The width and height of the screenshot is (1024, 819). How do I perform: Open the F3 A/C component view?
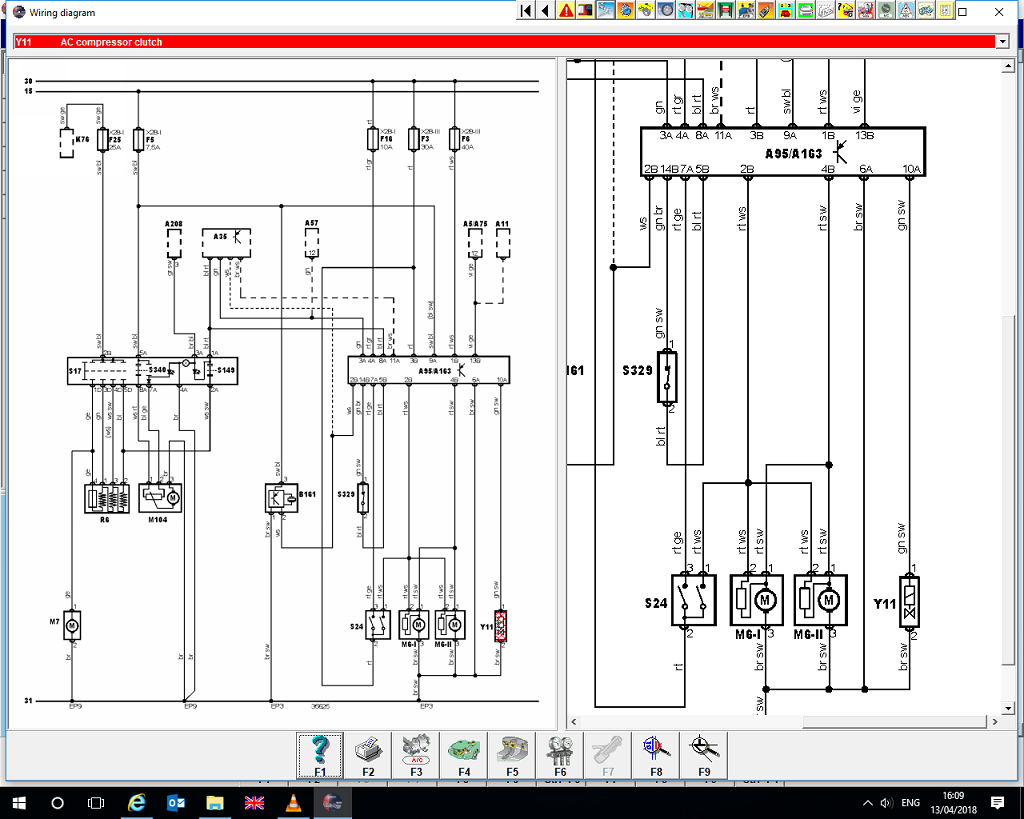coord(416,755)
